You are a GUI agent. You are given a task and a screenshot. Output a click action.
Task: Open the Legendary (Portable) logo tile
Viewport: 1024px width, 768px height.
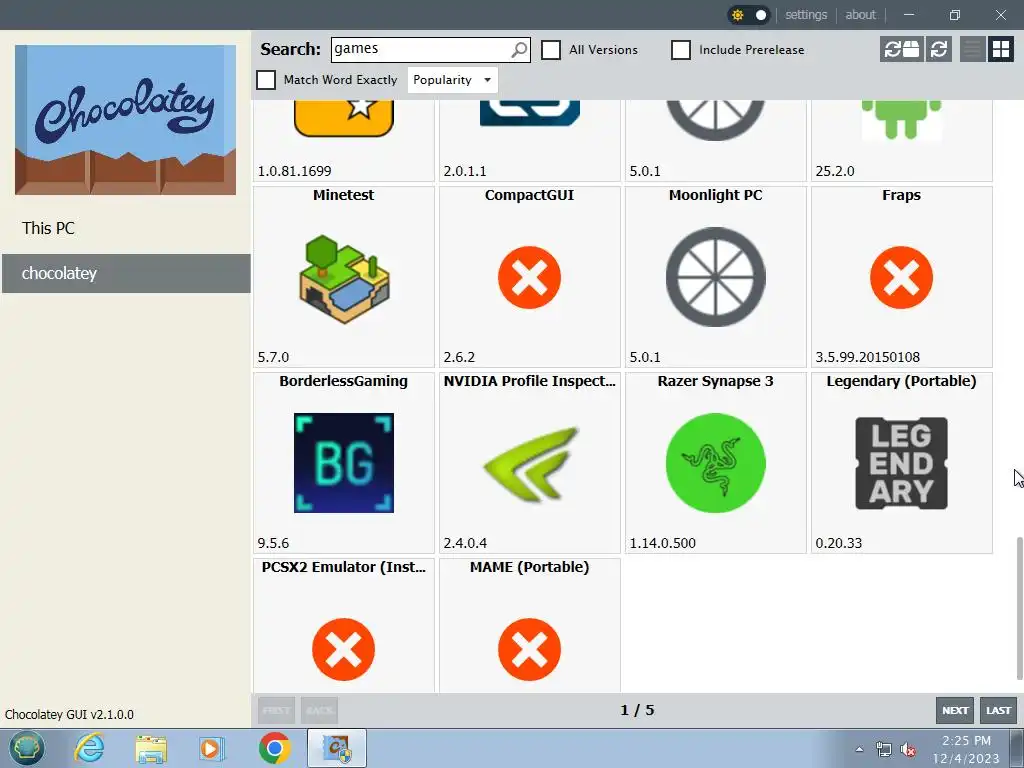pos(901,463)
